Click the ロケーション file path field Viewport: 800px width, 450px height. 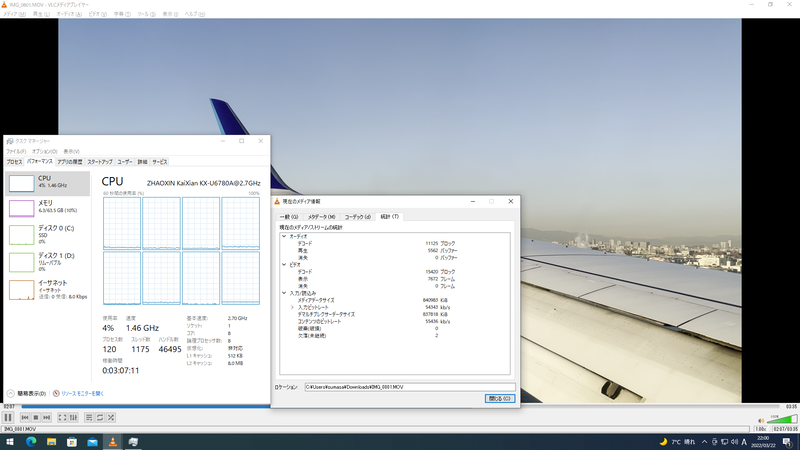410,387
